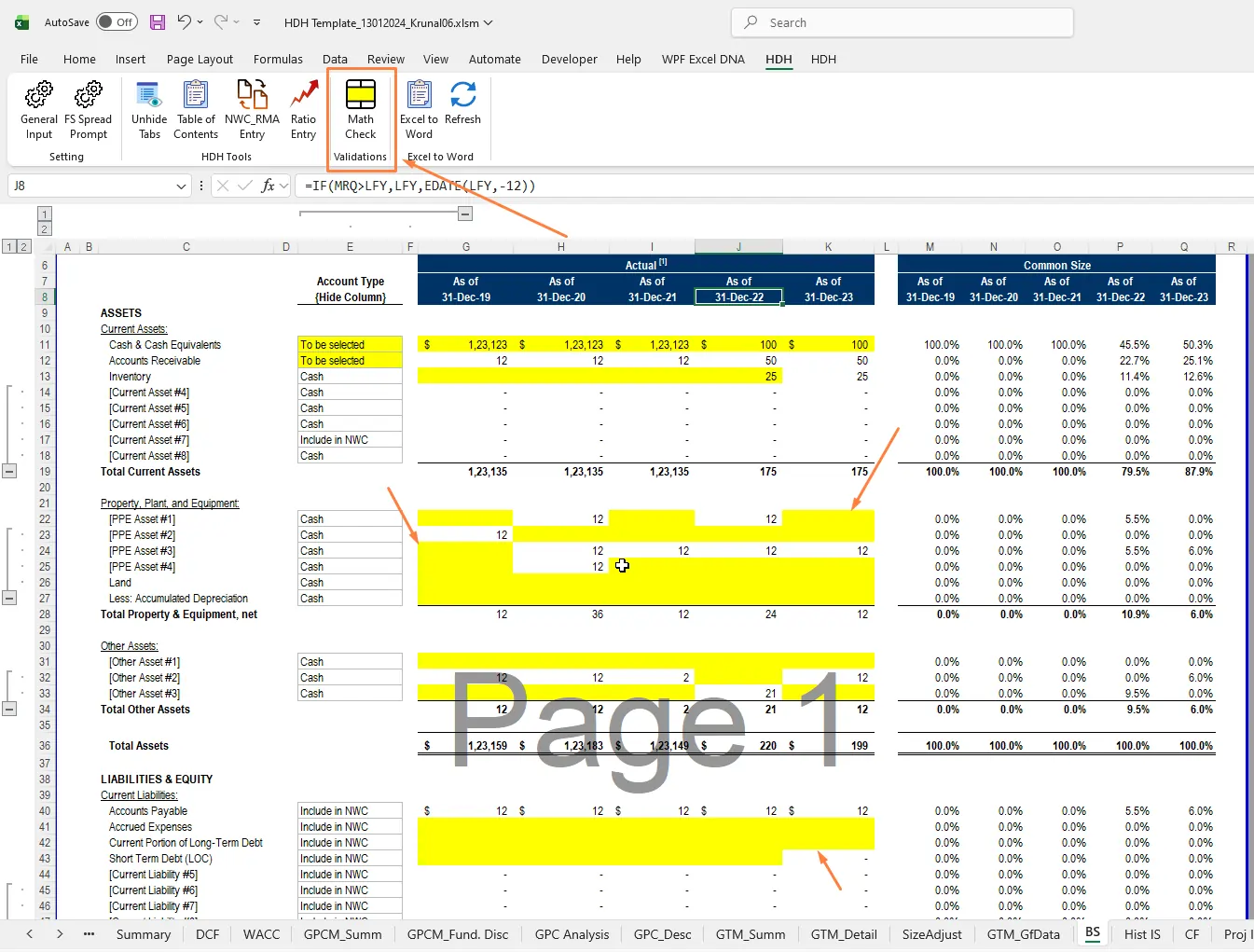
Task: Open Table of Contents tool
Action: click(x=196, y=110)
